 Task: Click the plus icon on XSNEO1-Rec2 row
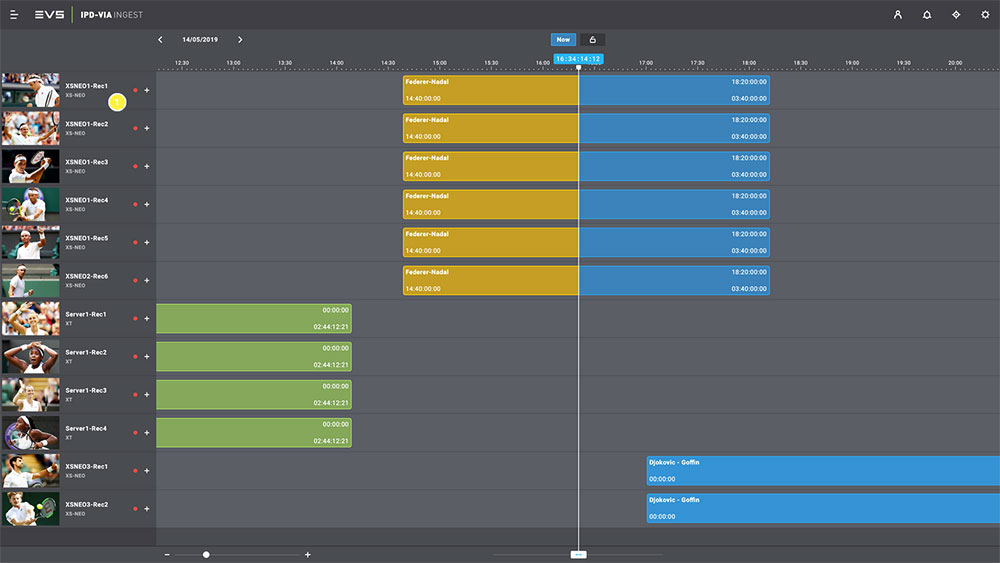pyautogui.click(x=147, y=129)
